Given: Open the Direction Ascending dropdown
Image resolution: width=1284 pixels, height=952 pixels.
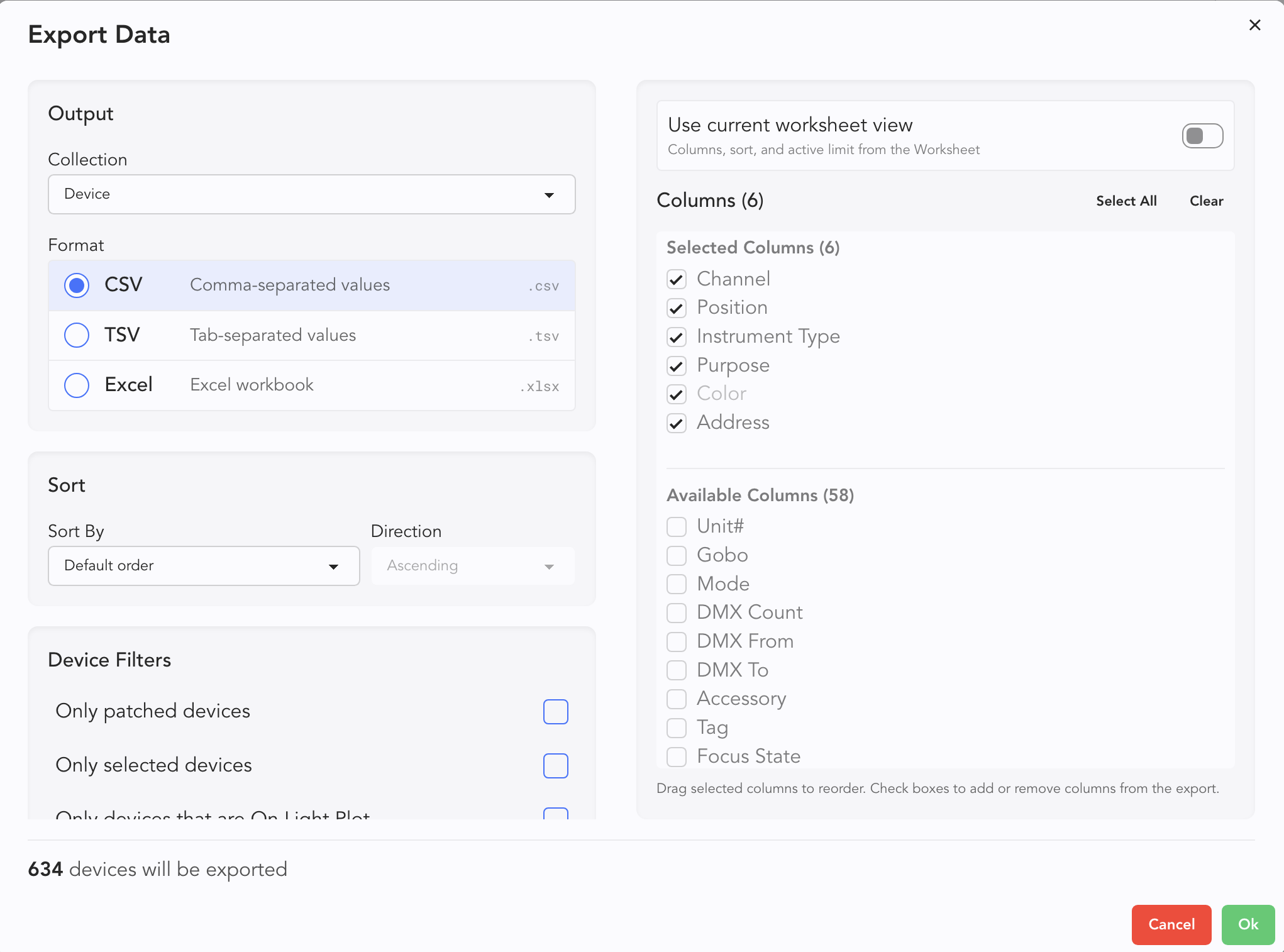Looking at the screenshot, I should [472, 566].
